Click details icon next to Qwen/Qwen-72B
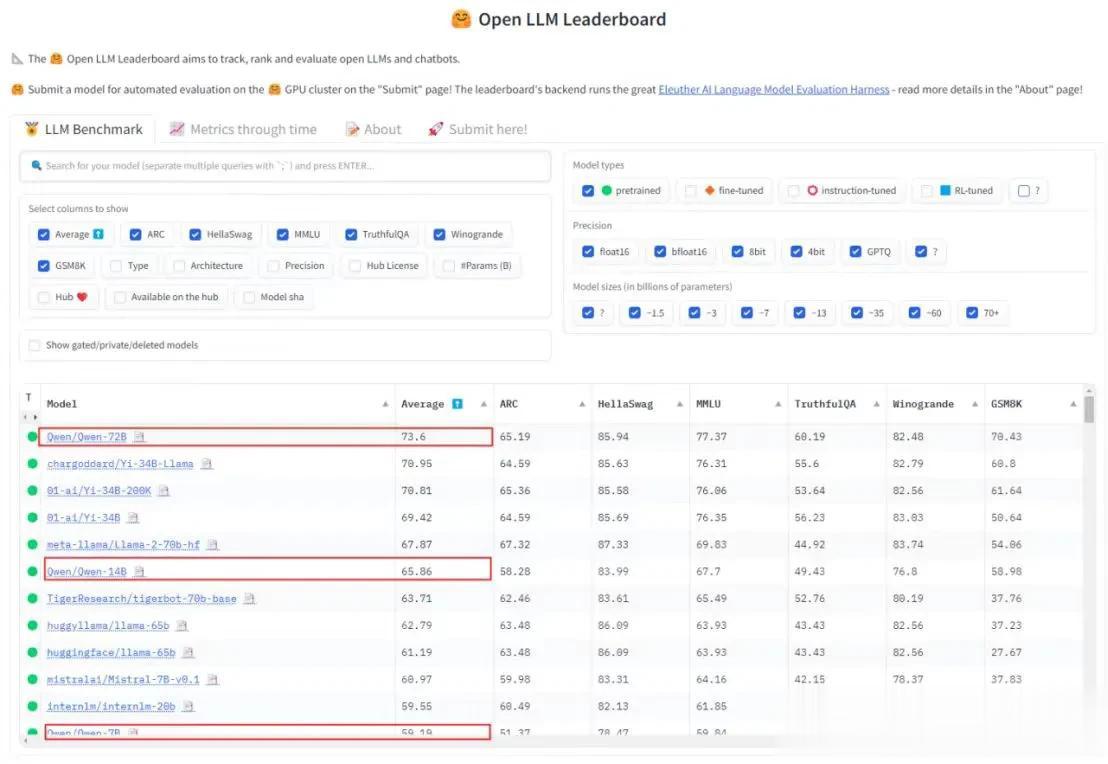Image resolution: width=1108 pixels, height=764 pixels. pos(139,437)
